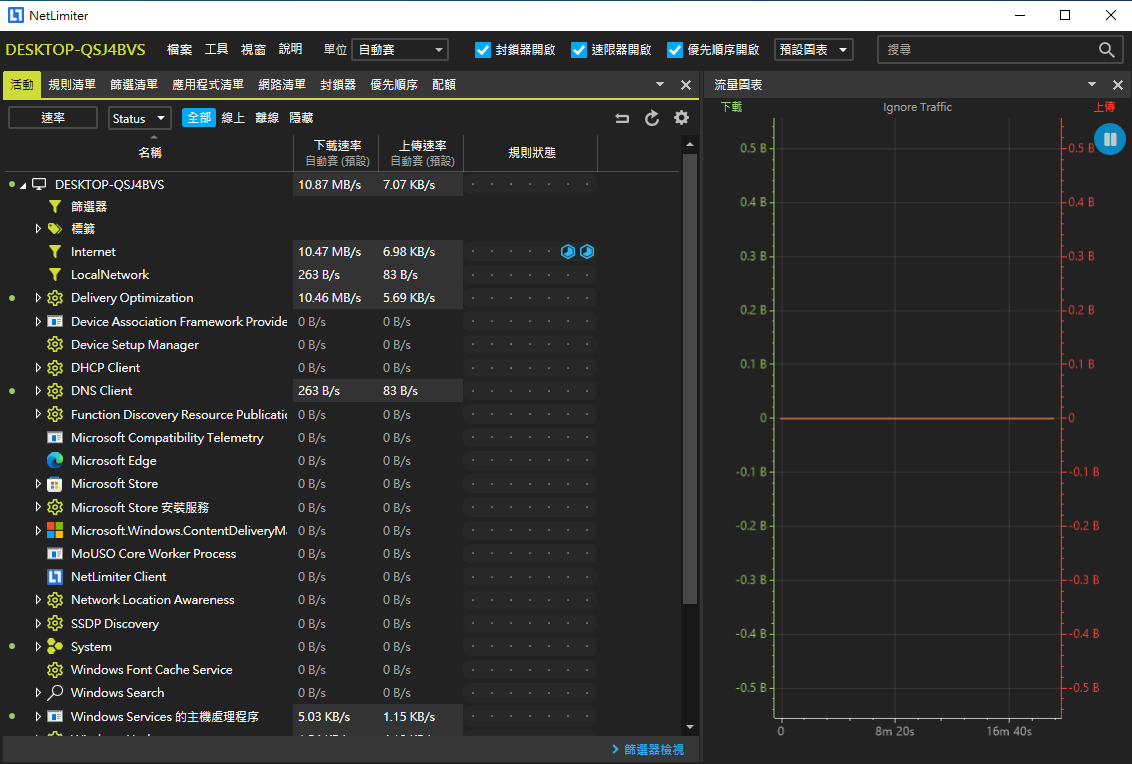Click the 篩選器 funnel icon under the computer node

pos(55,207)
